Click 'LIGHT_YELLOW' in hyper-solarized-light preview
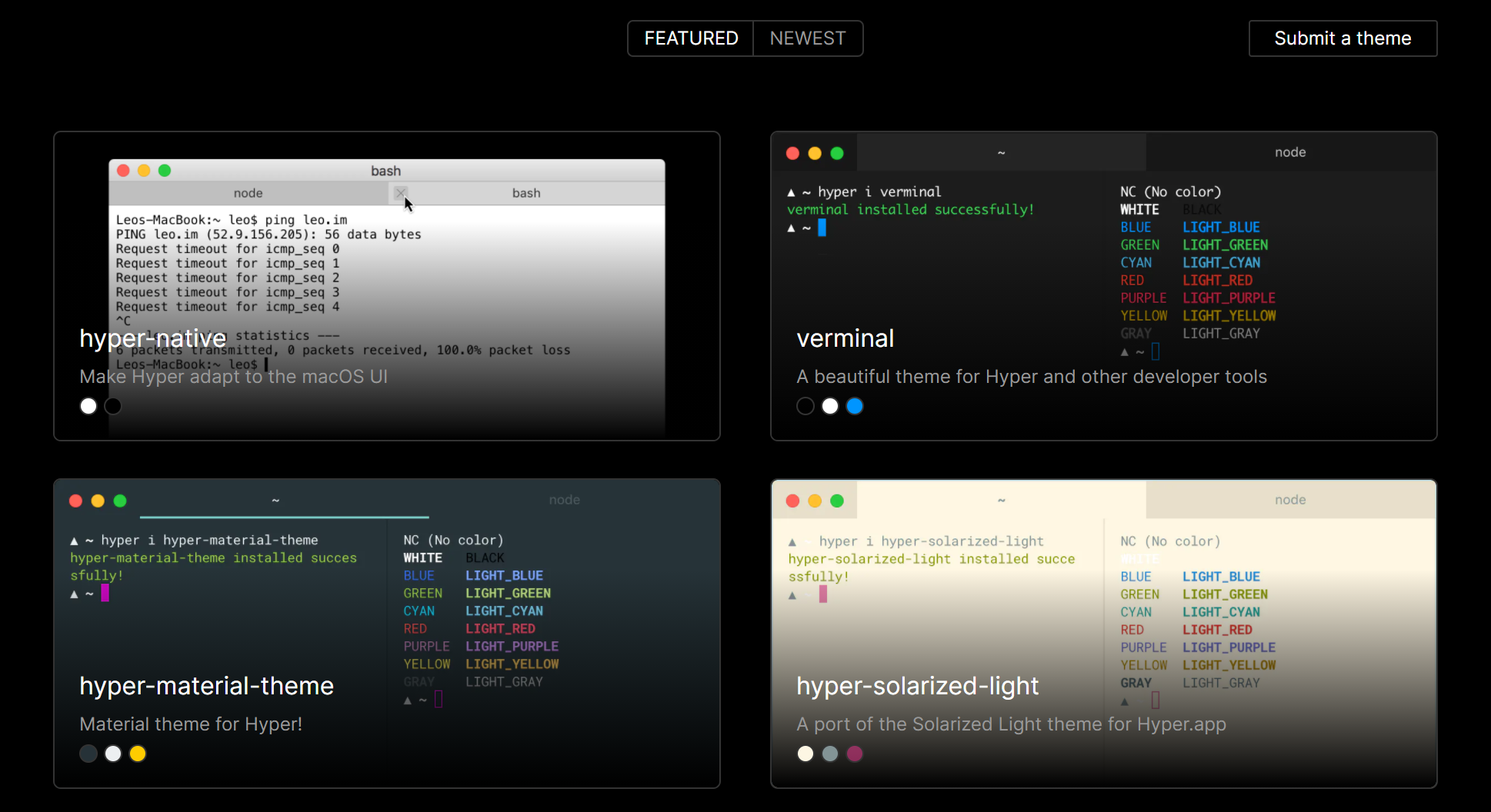The width and height of the screenshot is (1491, 812). tap(1229, 665)
